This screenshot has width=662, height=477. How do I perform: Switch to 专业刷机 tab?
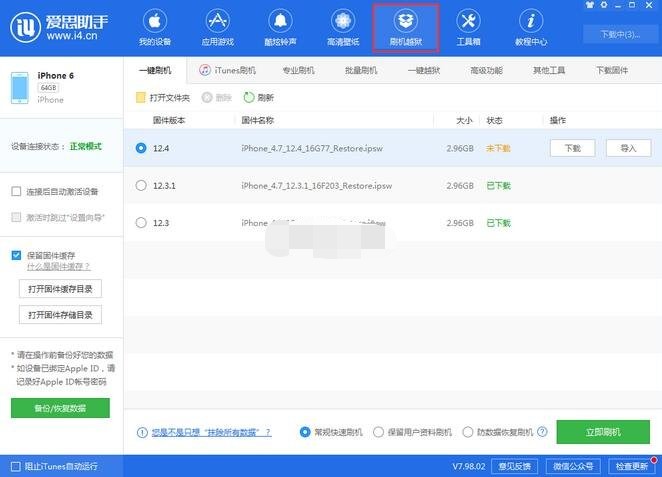click(x=298, y=71)
